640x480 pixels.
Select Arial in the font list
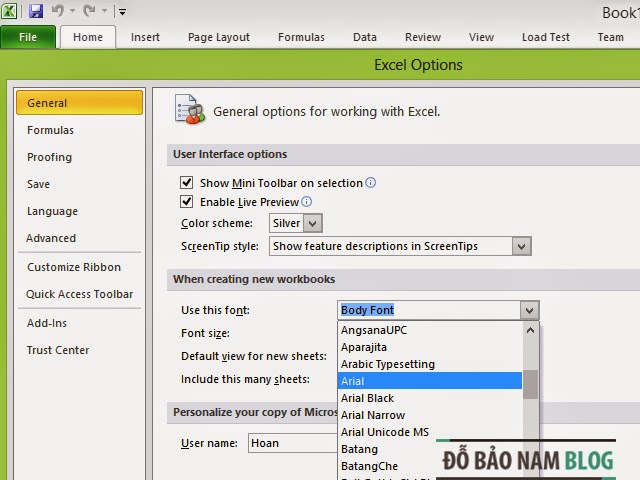(430, 381)
